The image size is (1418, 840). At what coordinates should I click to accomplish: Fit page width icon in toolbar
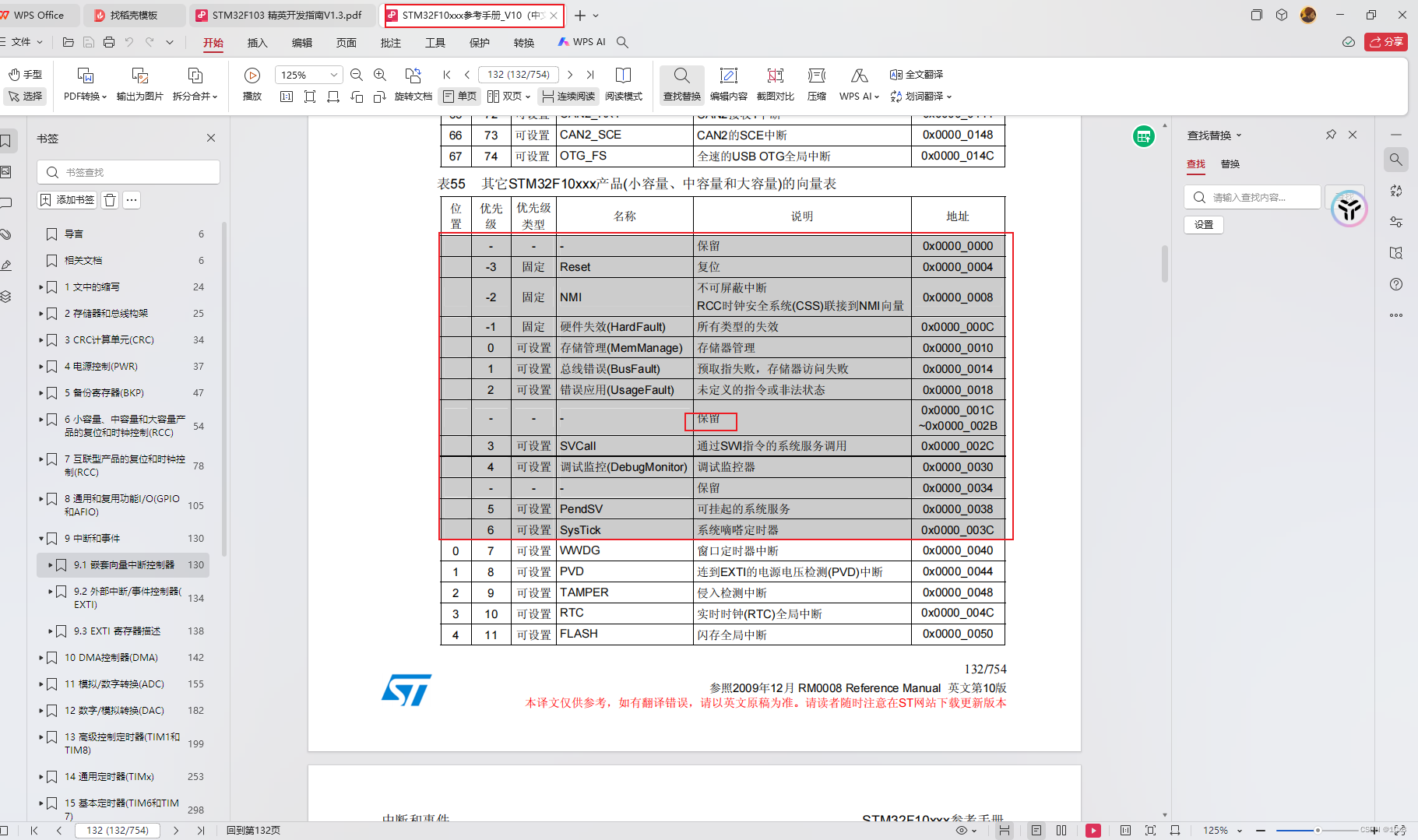tap(333, 97)
